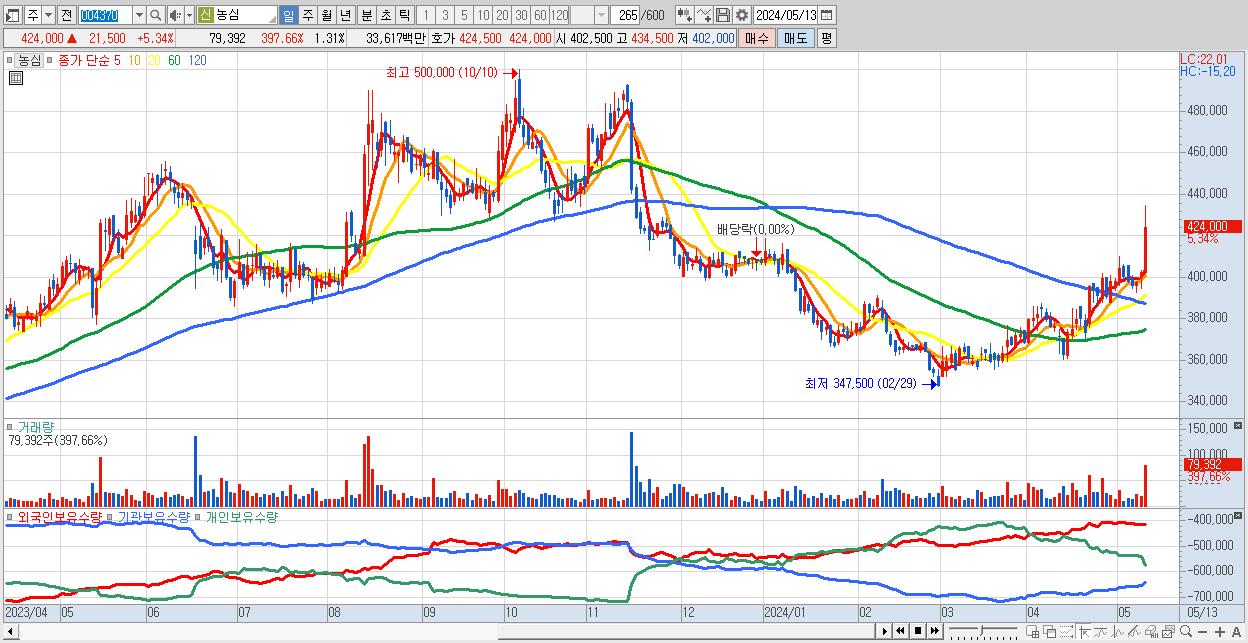1248x643 pixels.
Task: Click the 평 button
Action: coord(826,38)
